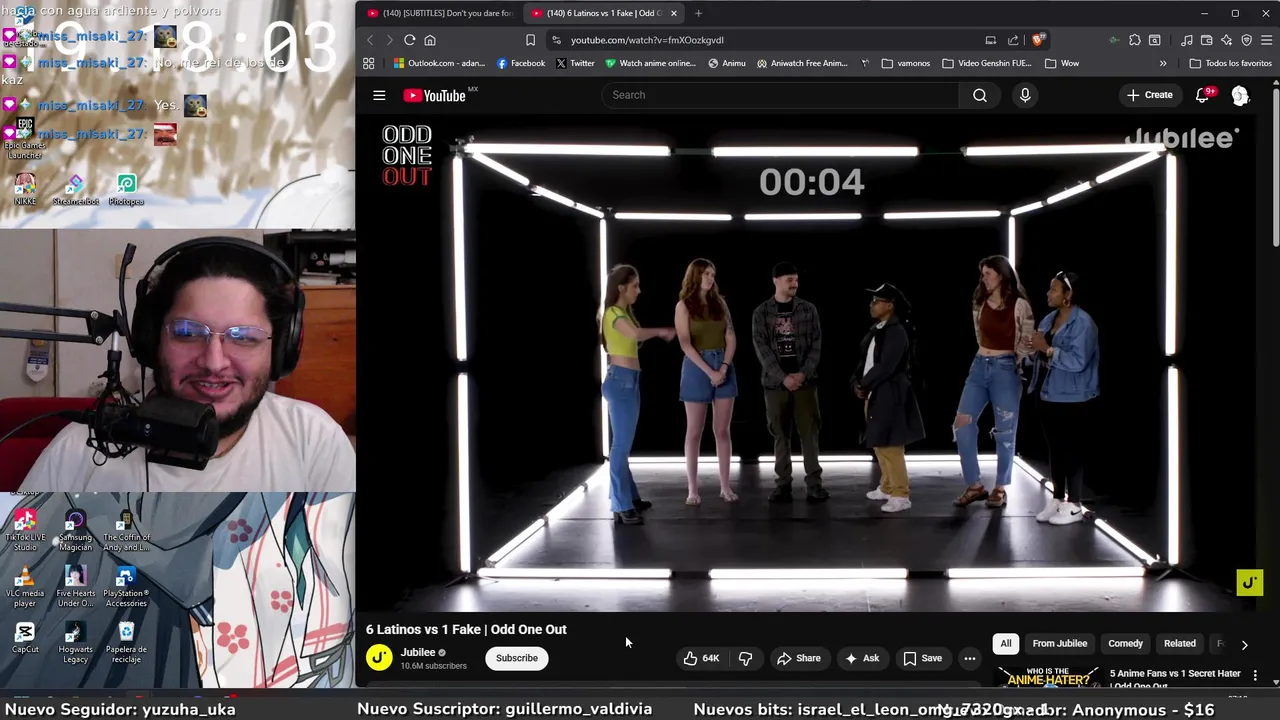This screenshot has width=1280, height=720.
Task: Dislike the video with thumbs-down
Action: 746,658
